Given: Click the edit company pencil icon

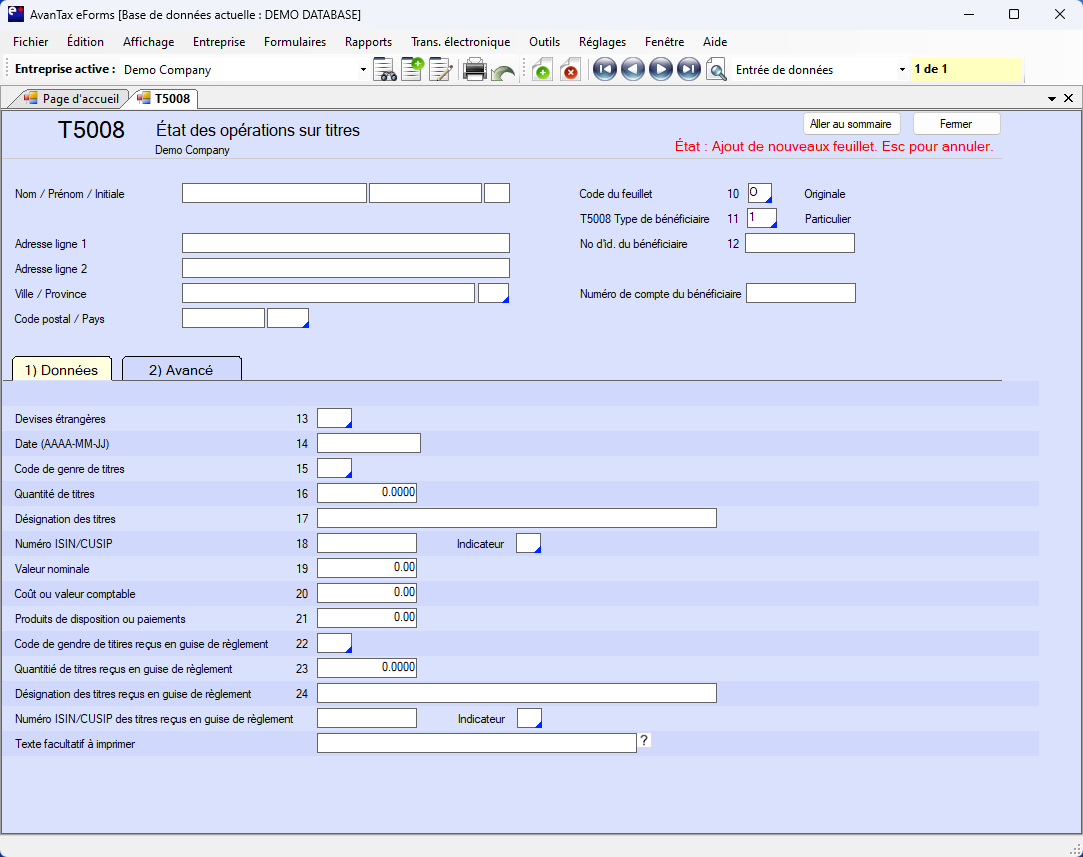Looking at the screenshot, I should (440, 70).
